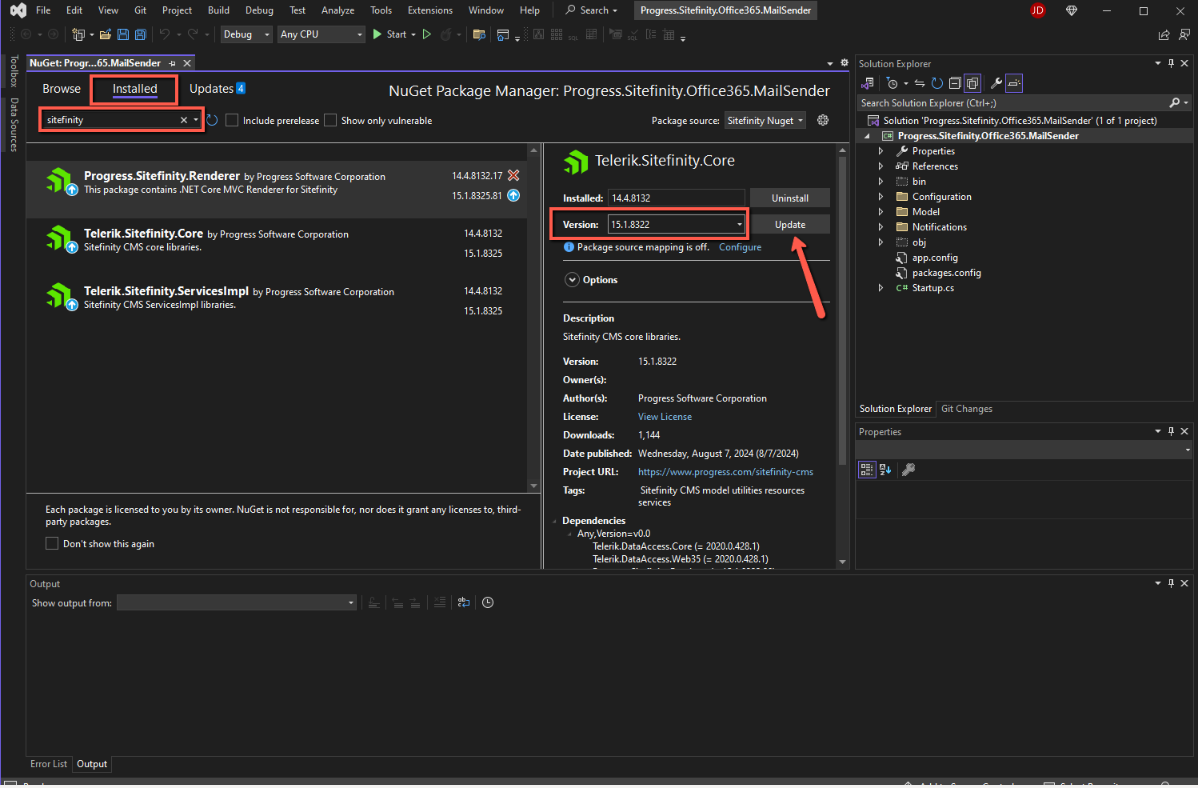Expand the Options section
Image resolution: width=1198 pixels, height=788 pixels.
pos(571,280)
